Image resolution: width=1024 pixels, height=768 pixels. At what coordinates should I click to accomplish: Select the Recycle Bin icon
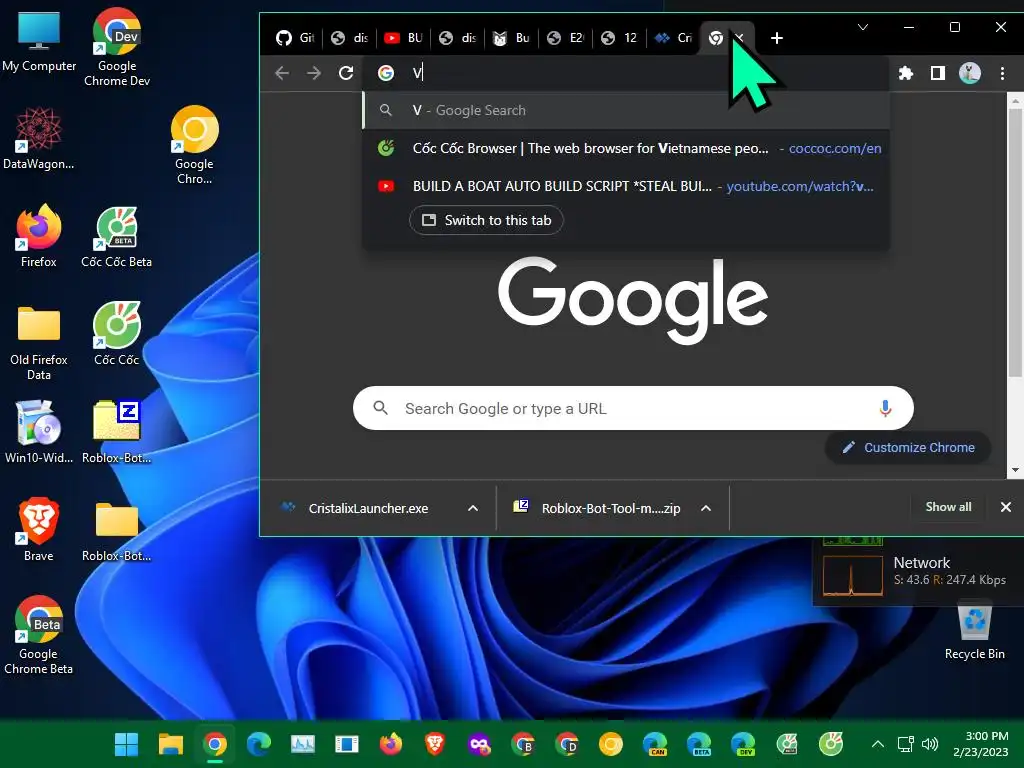coord(974,632)
